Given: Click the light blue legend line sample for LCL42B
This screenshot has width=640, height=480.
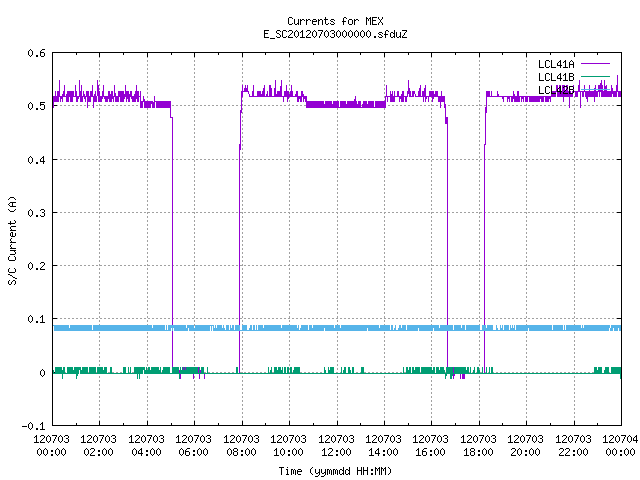Looking at the screenshot, I should coord(595,89).
